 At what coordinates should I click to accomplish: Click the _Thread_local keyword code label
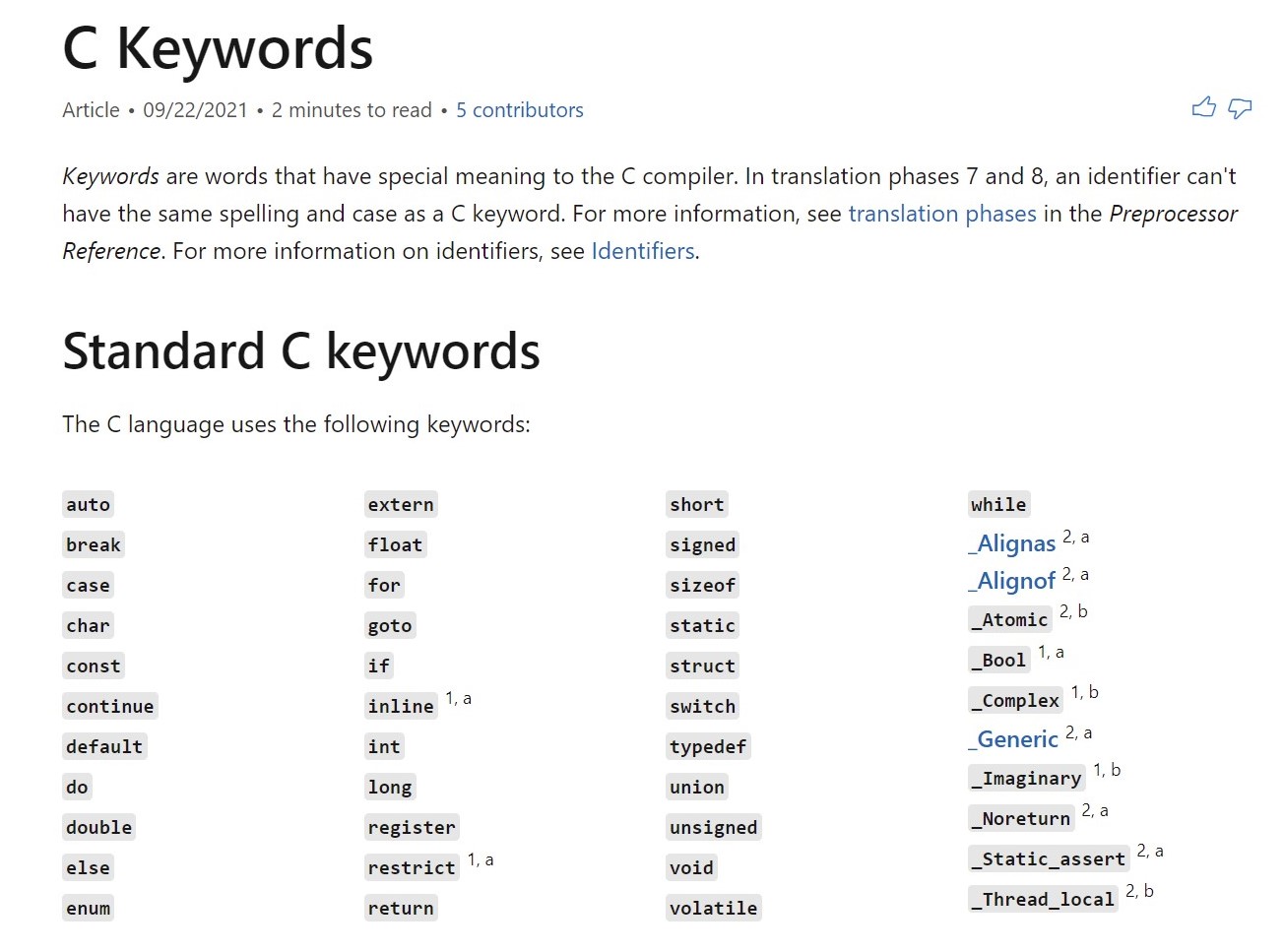pos(1042,899)
